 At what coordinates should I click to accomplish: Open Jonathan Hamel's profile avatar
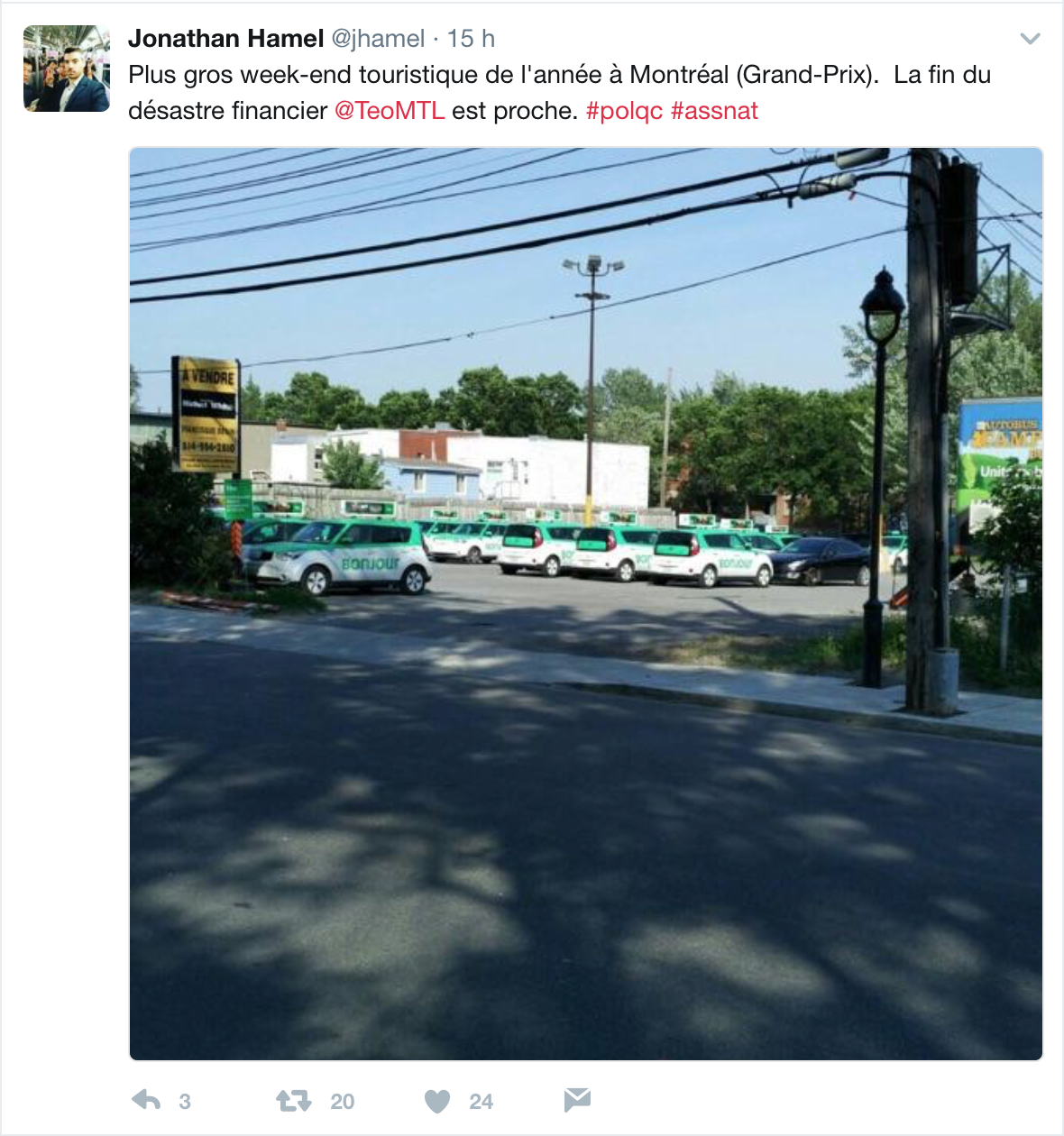tap(67, 69)
